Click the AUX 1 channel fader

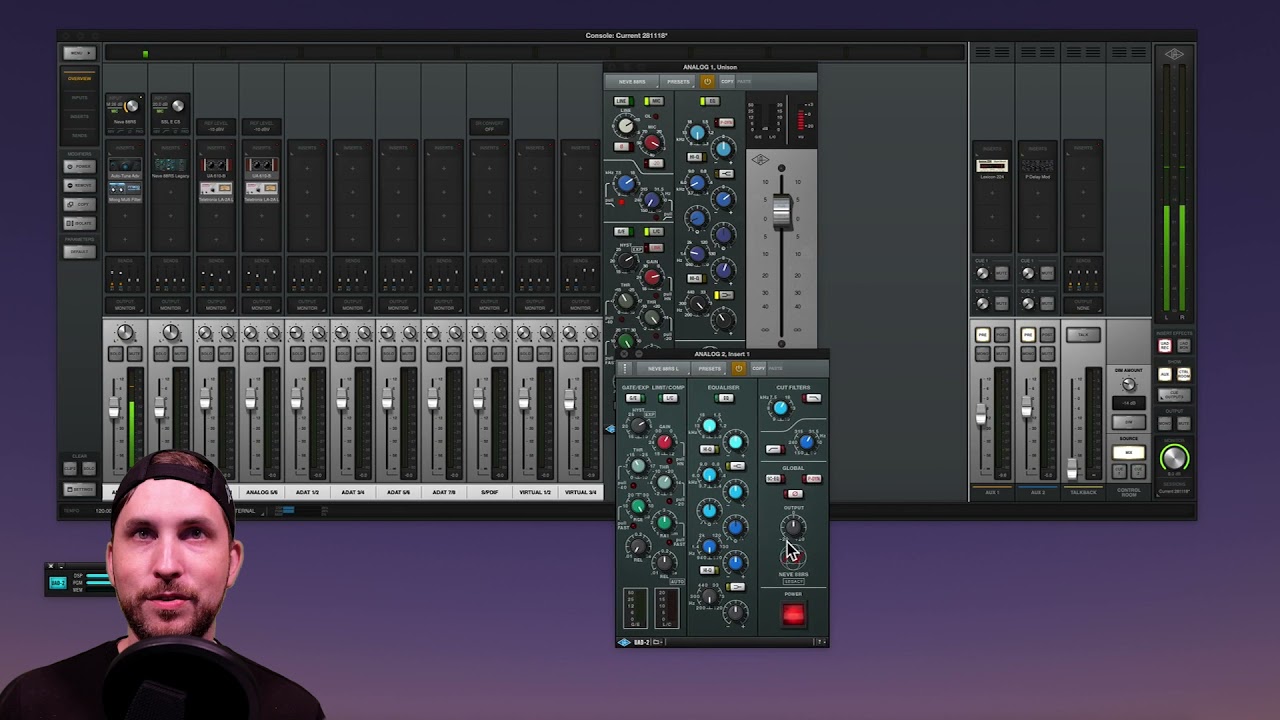coord(982,412)
